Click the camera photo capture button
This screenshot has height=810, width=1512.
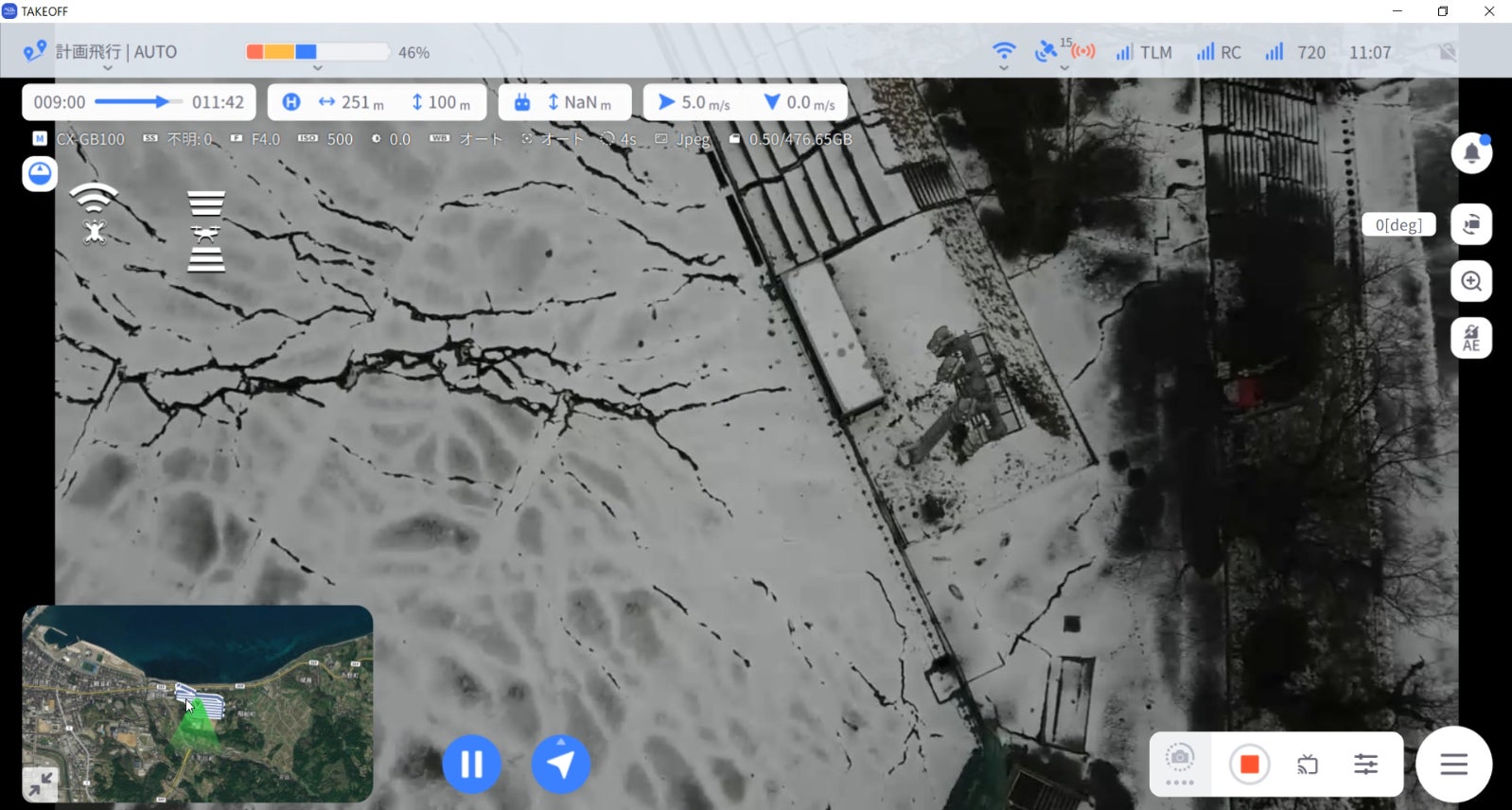pyautogui.click(x=1180, y=760)
